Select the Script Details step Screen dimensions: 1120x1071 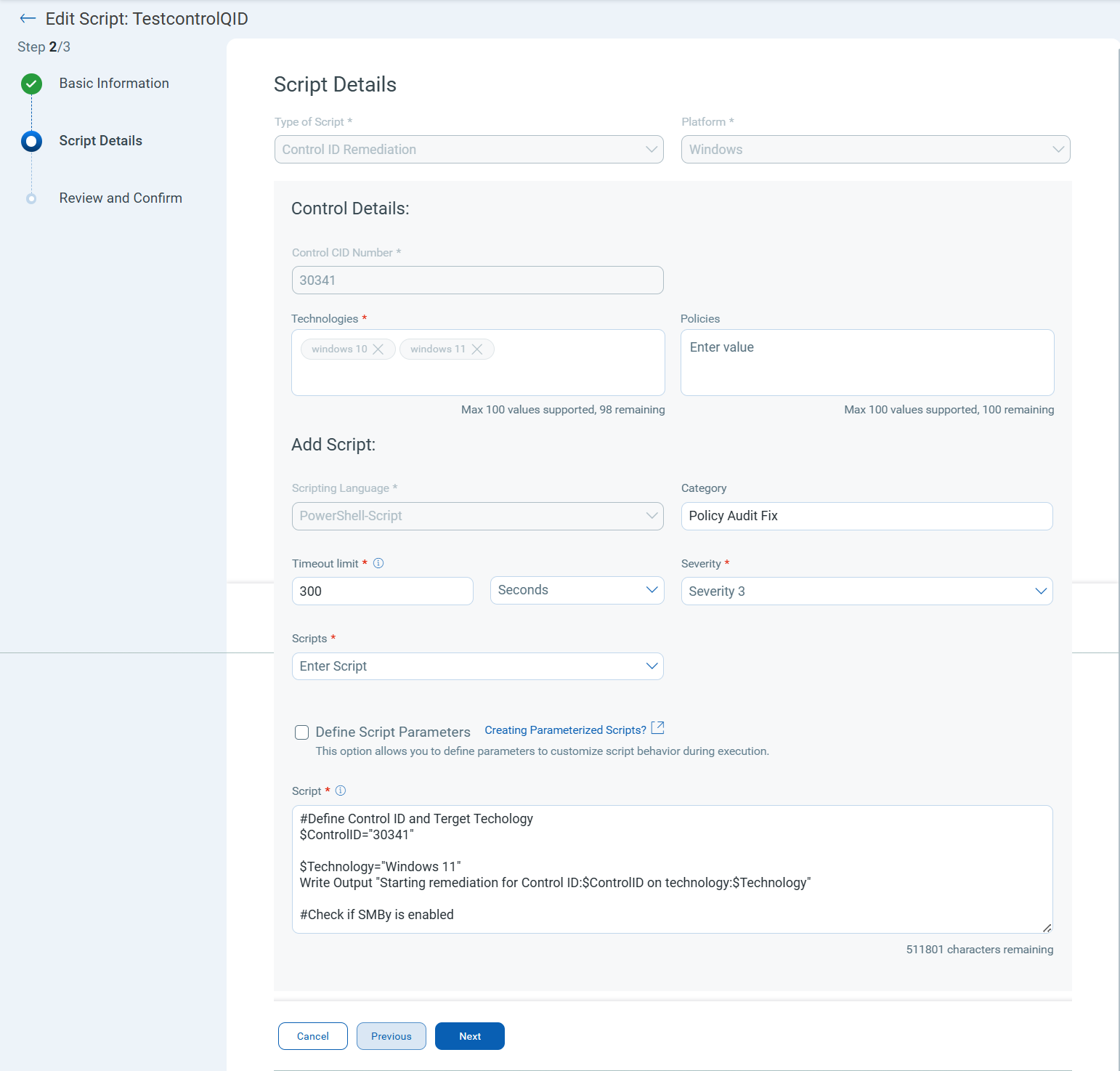(100, 141)
